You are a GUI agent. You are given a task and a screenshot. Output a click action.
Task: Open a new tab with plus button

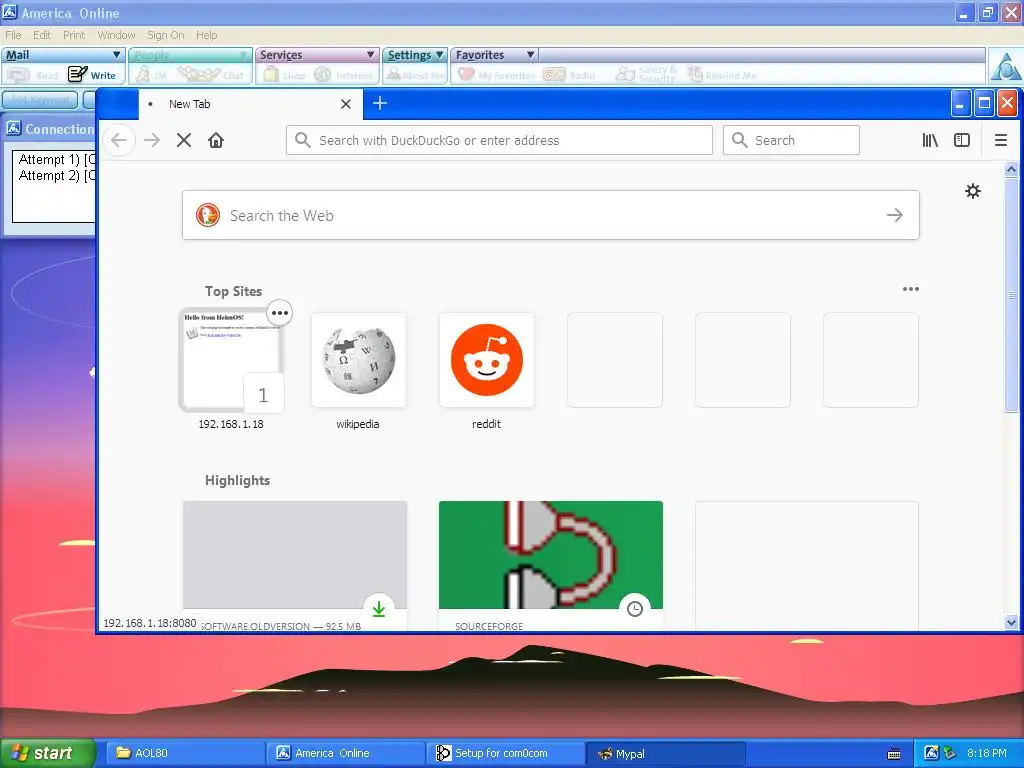(x=380, y=103)
